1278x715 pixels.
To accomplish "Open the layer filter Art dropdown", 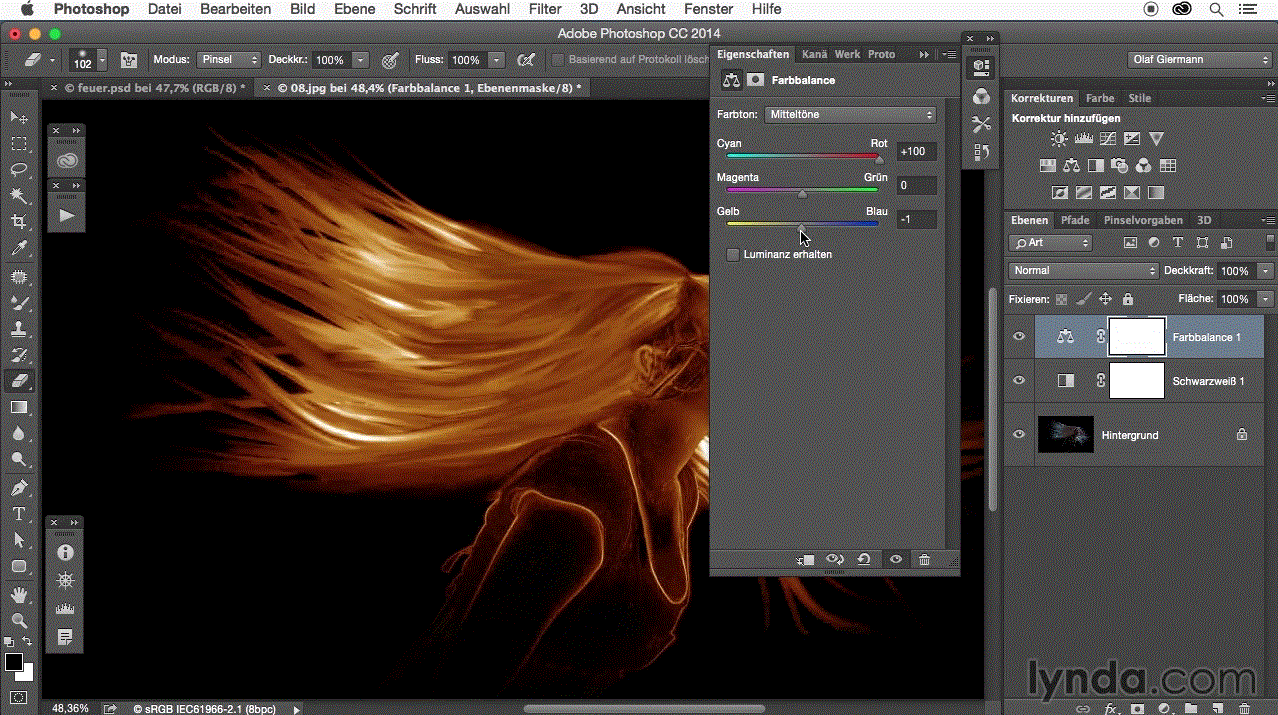I will (1050, 243).
